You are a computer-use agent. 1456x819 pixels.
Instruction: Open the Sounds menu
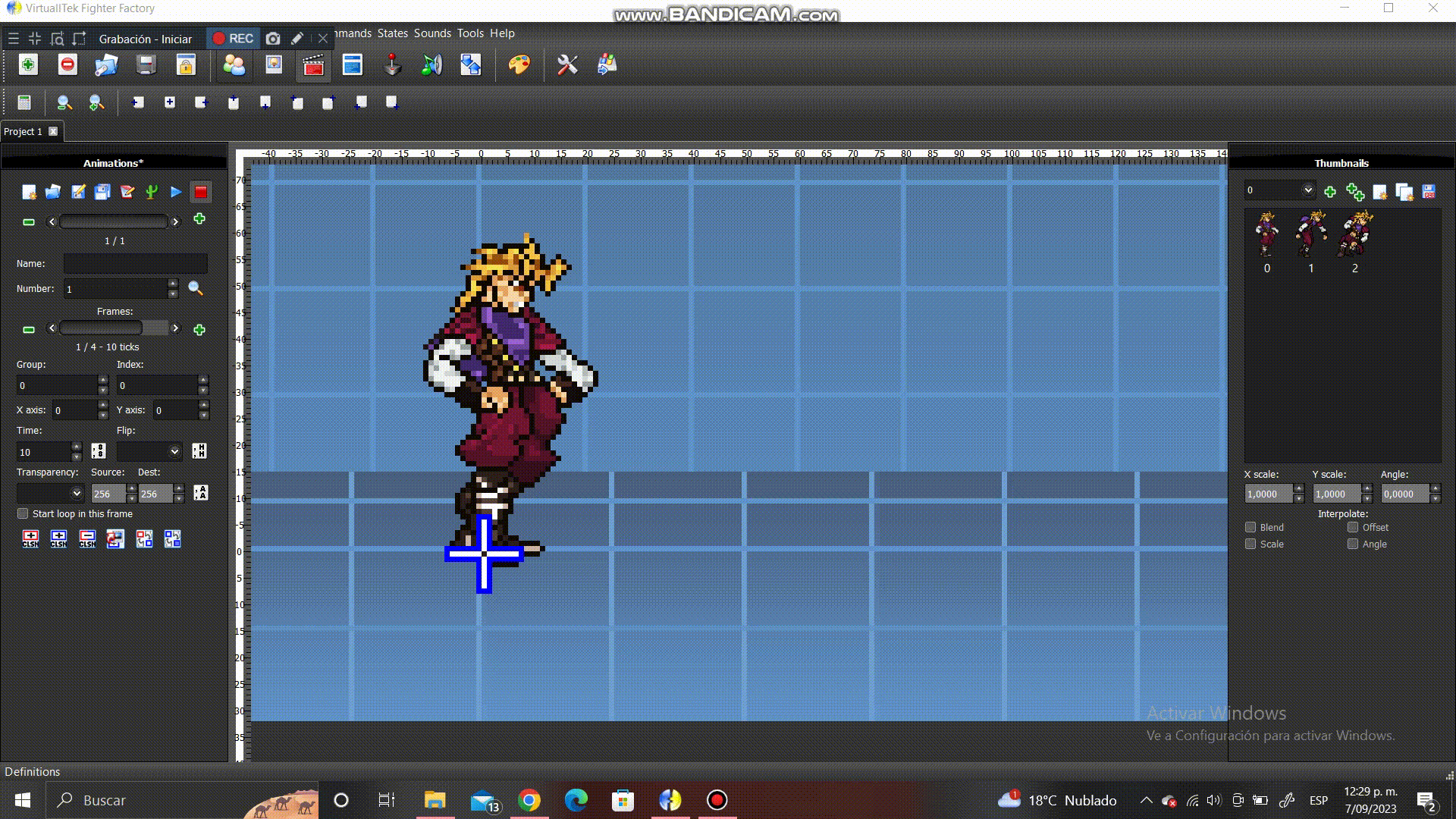coord(432,33)
